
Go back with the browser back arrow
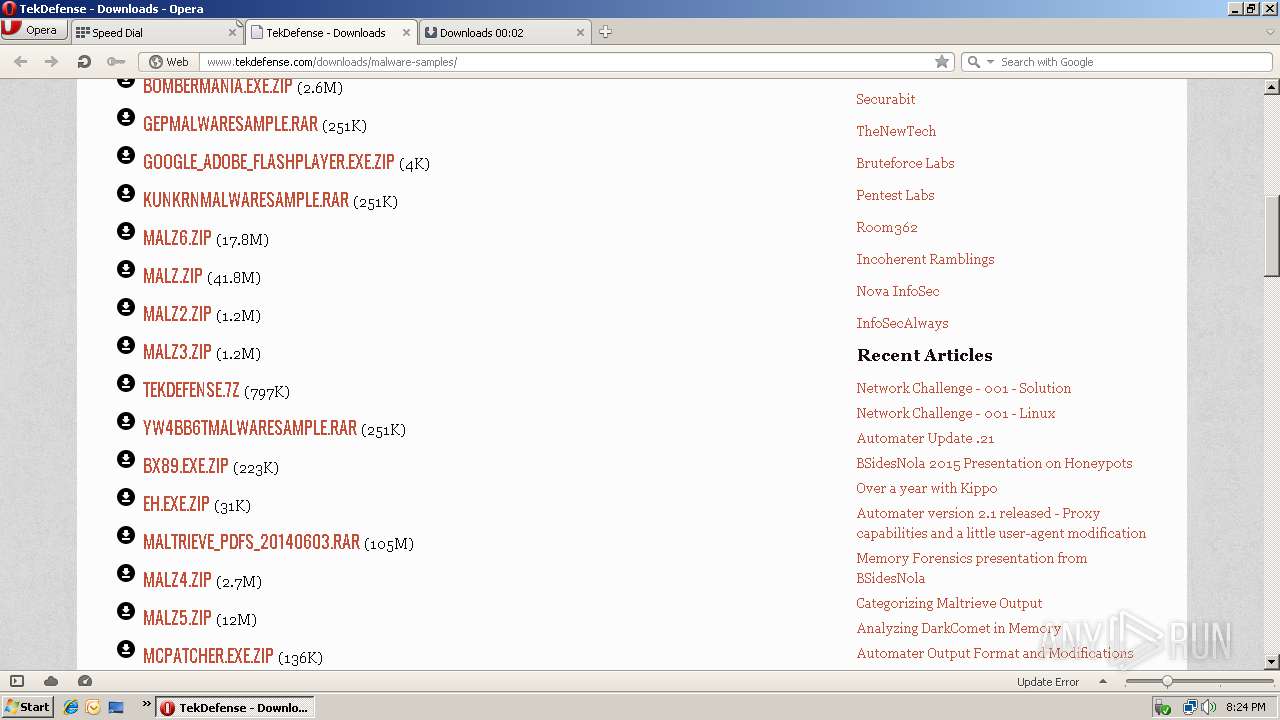pos(20,62)
